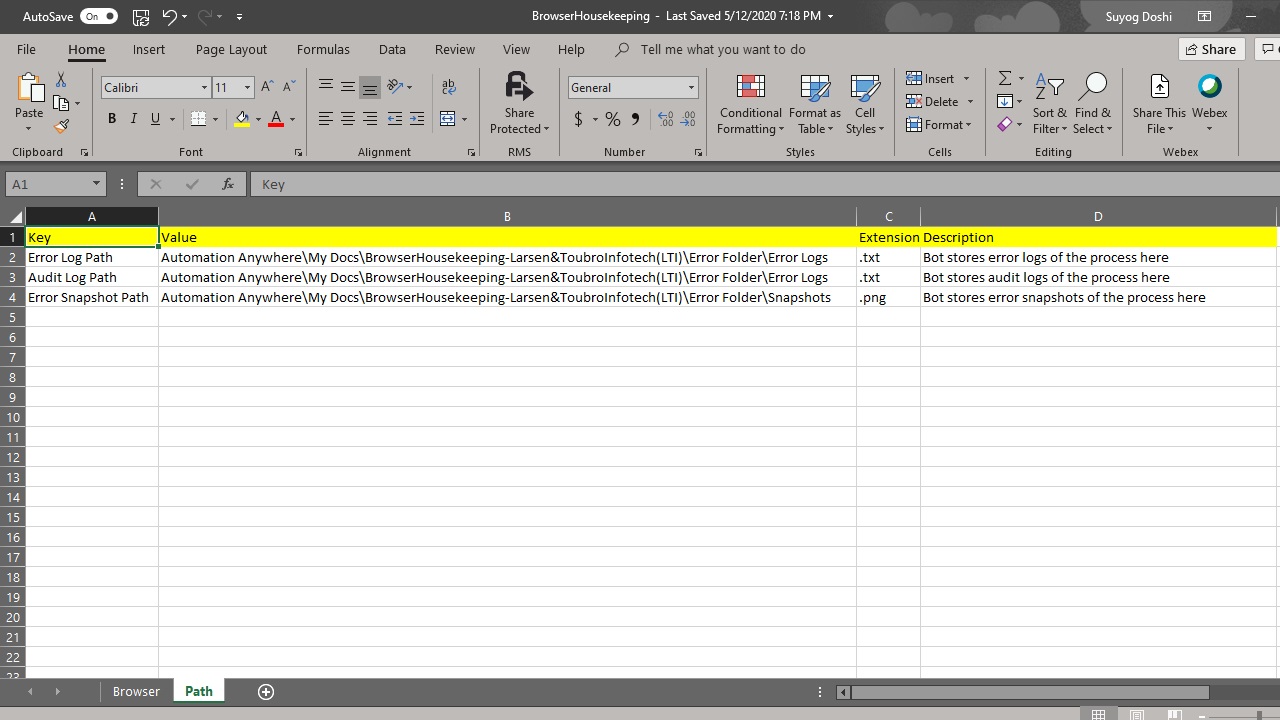Image resolution: width=1280 pixels, height=720 pixels.
Task: Open the General number format dropdown
Action: [690, 88]
